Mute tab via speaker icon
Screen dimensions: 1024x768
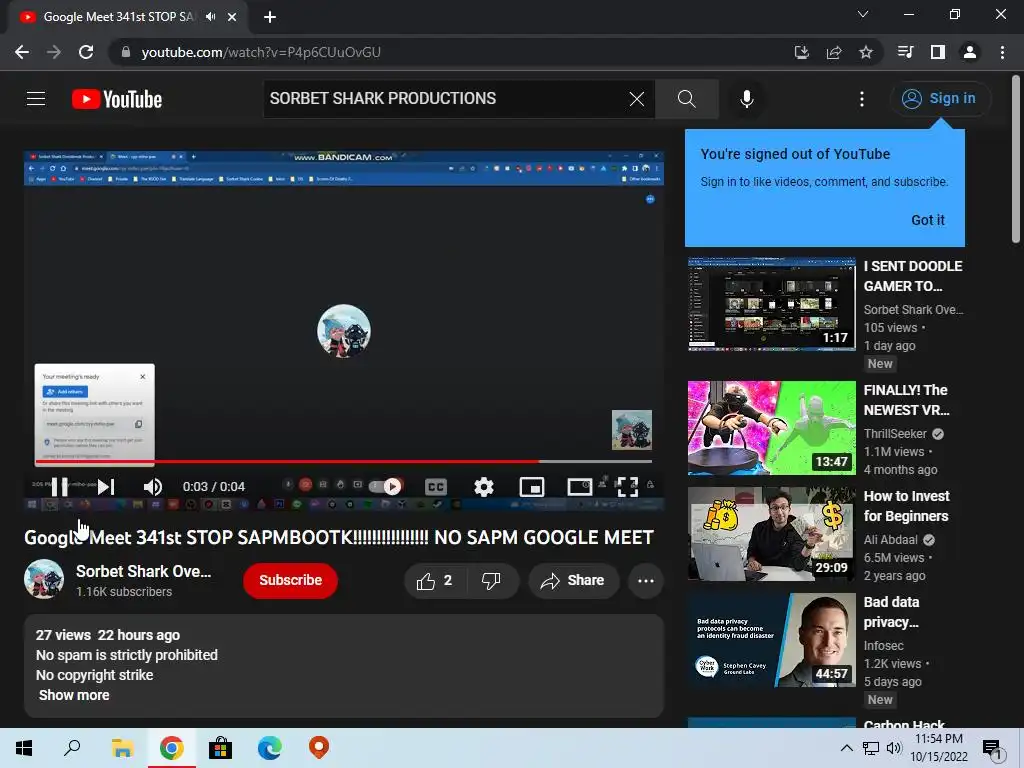point(210,17)
